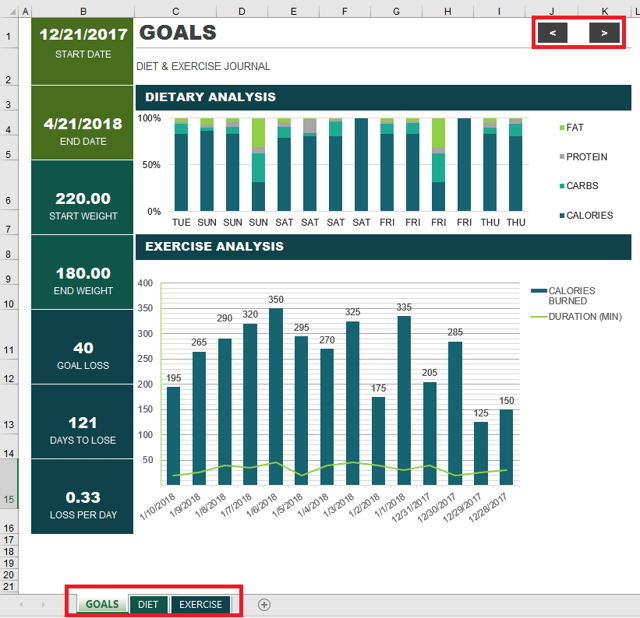The height and width of the screenshot is (618, 640).
Task: Click the FAT legend color swatch
Action: (562, 127)
